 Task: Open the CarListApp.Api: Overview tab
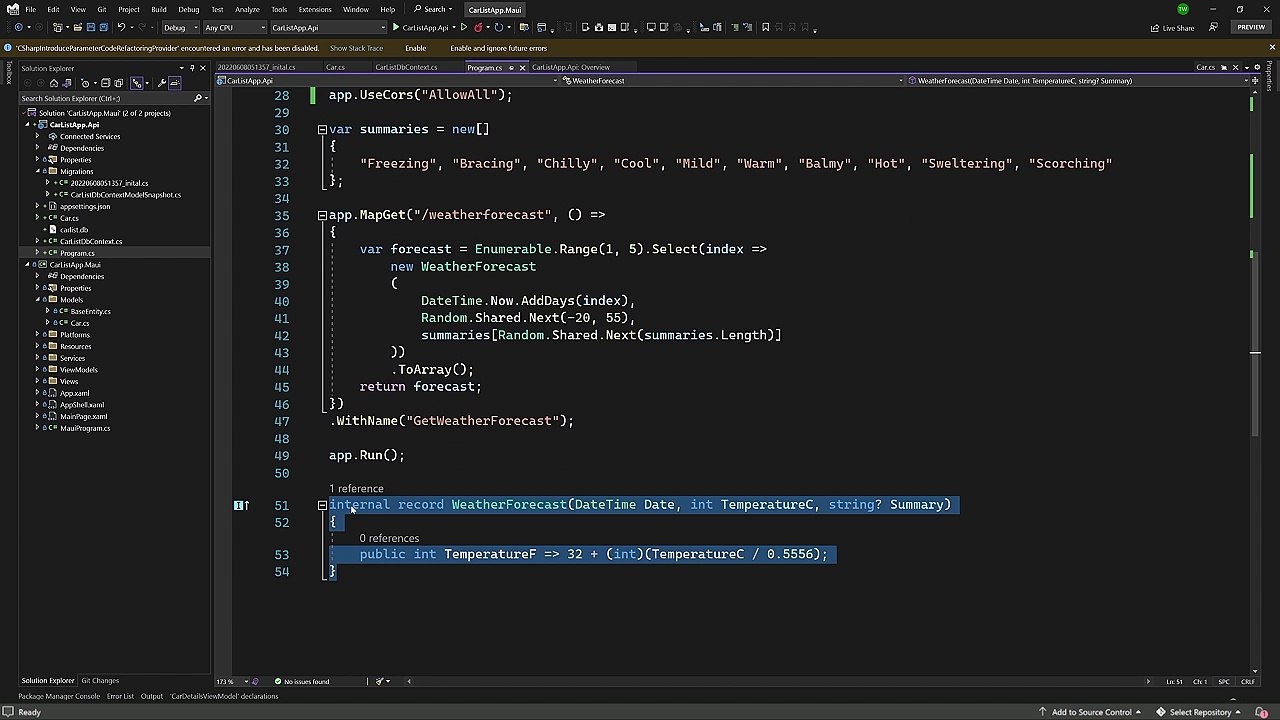click(570, 67)
